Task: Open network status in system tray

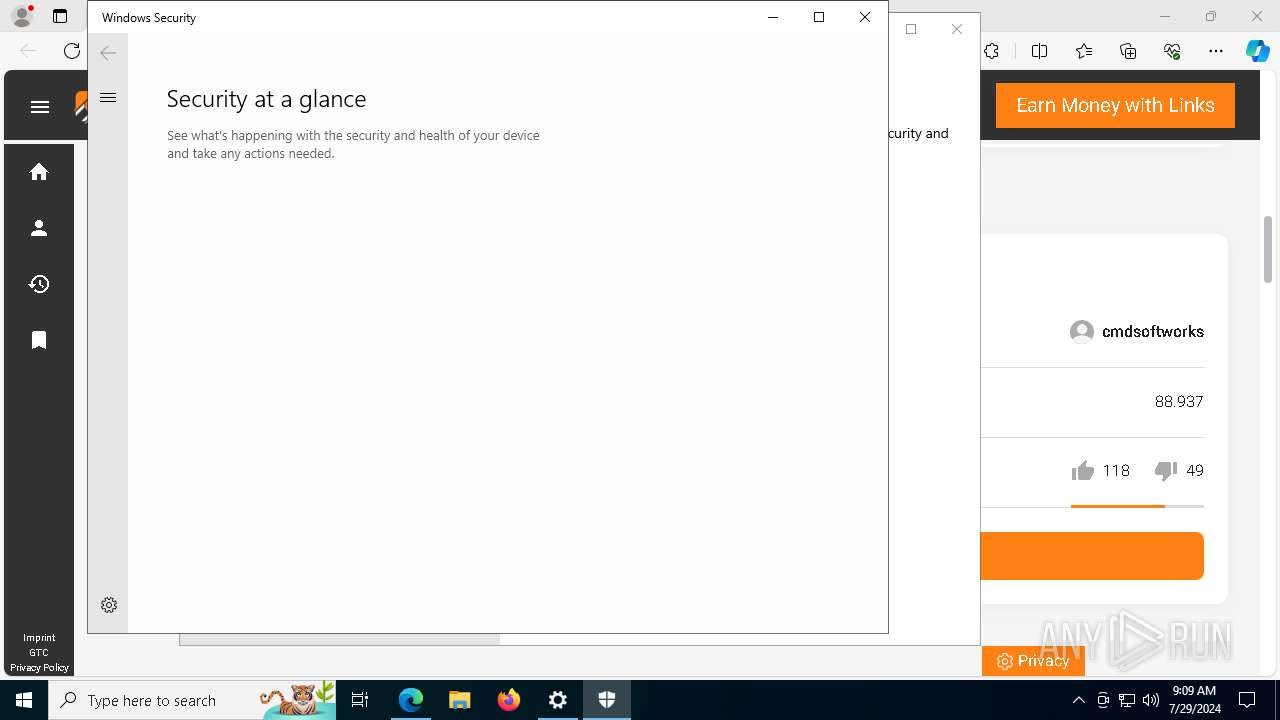Action: 1127,700
